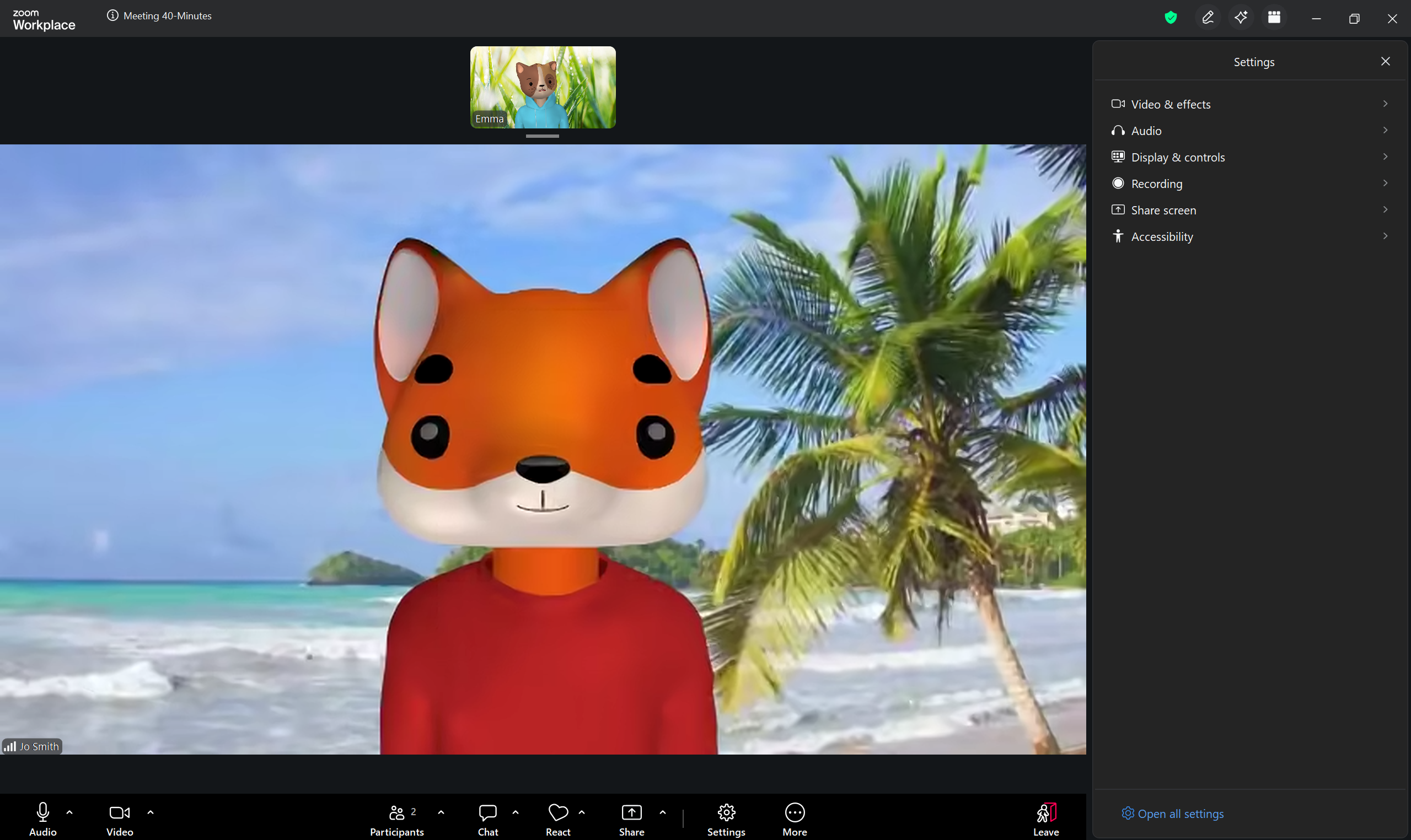Expand the Share options arrow

pyautogui.click(x=662, y=812)
